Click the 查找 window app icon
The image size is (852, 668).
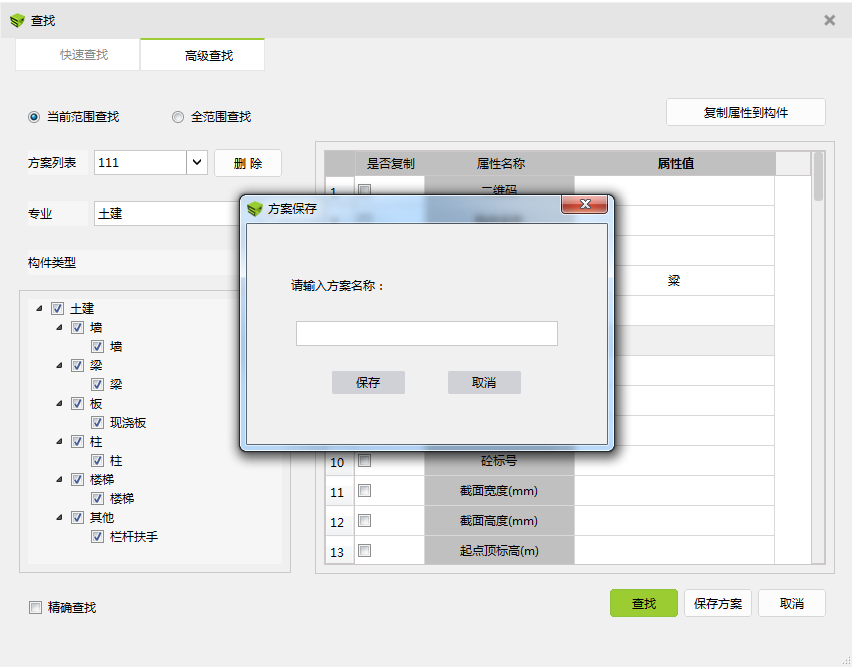click(17, 21)
